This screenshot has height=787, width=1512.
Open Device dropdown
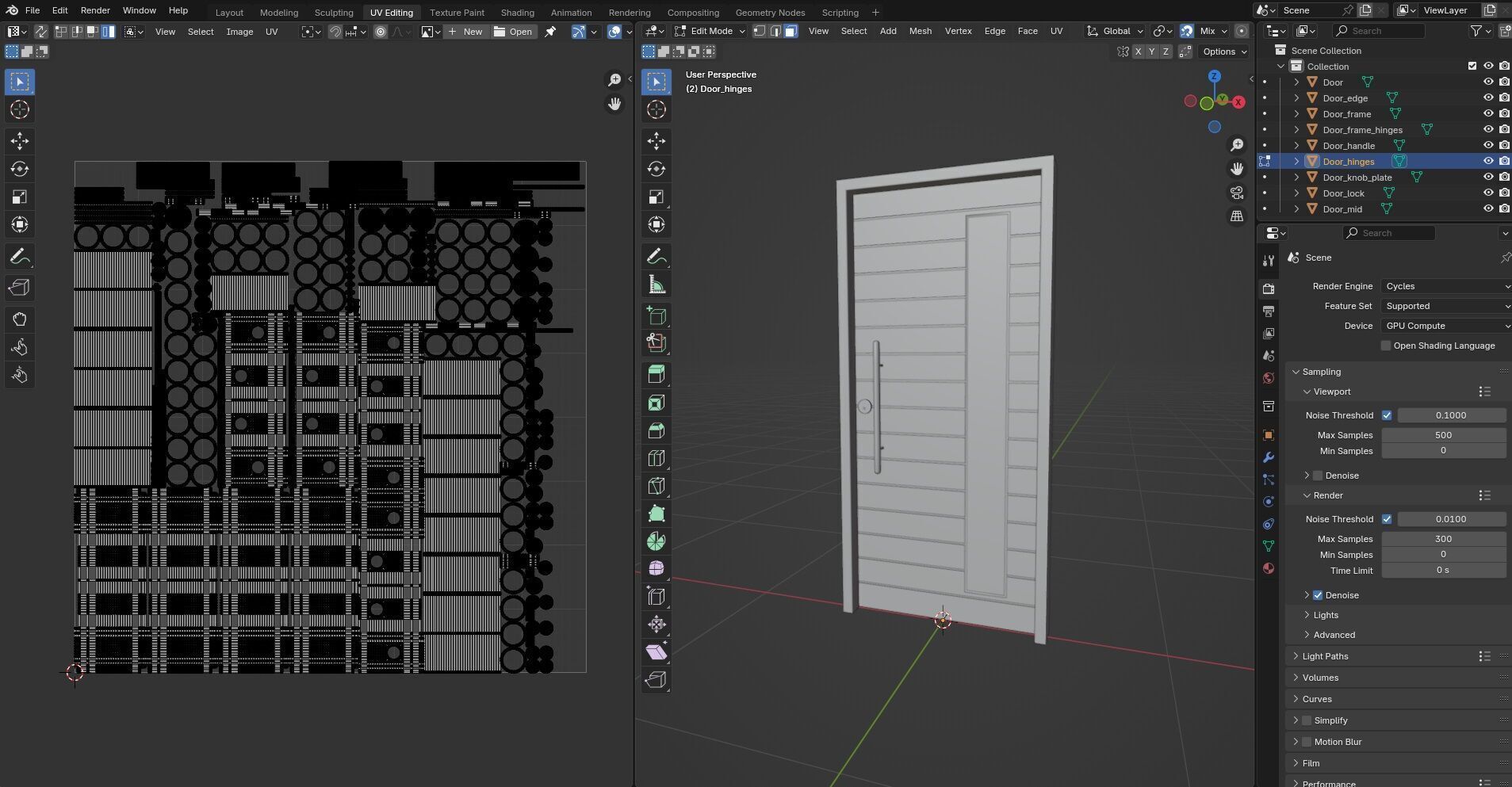point(1446,326)
